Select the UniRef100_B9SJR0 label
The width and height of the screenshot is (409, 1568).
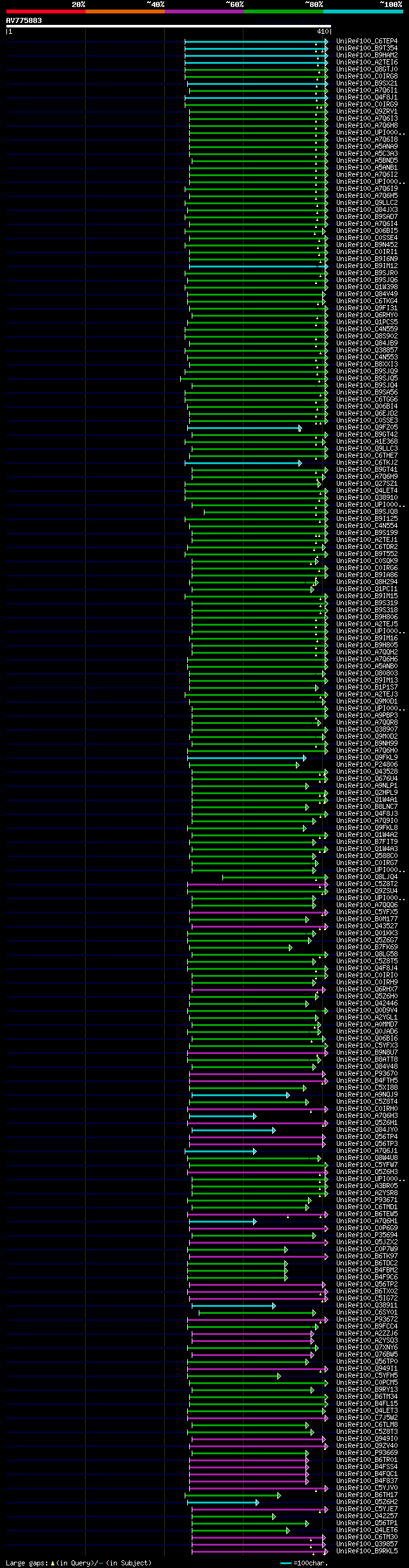click(367, 273)
